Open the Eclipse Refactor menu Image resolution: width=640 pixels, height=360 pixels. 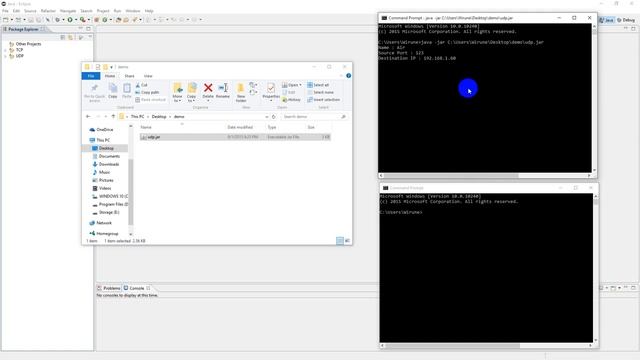coord(48,11)
